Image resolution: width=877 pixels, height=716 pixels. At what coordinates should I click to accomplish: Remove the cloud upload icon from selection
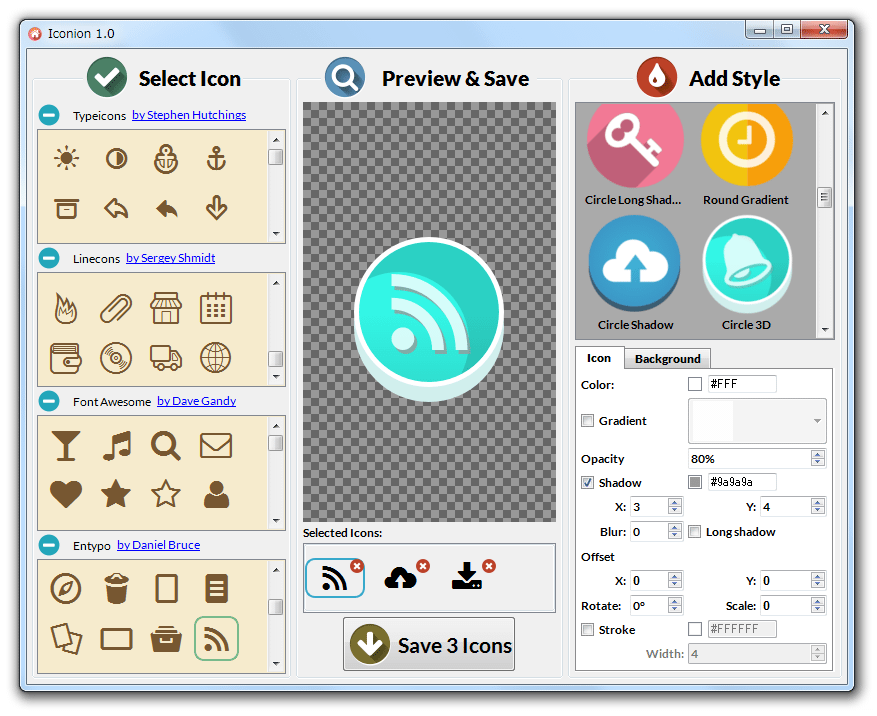click(x=423, y=566)
